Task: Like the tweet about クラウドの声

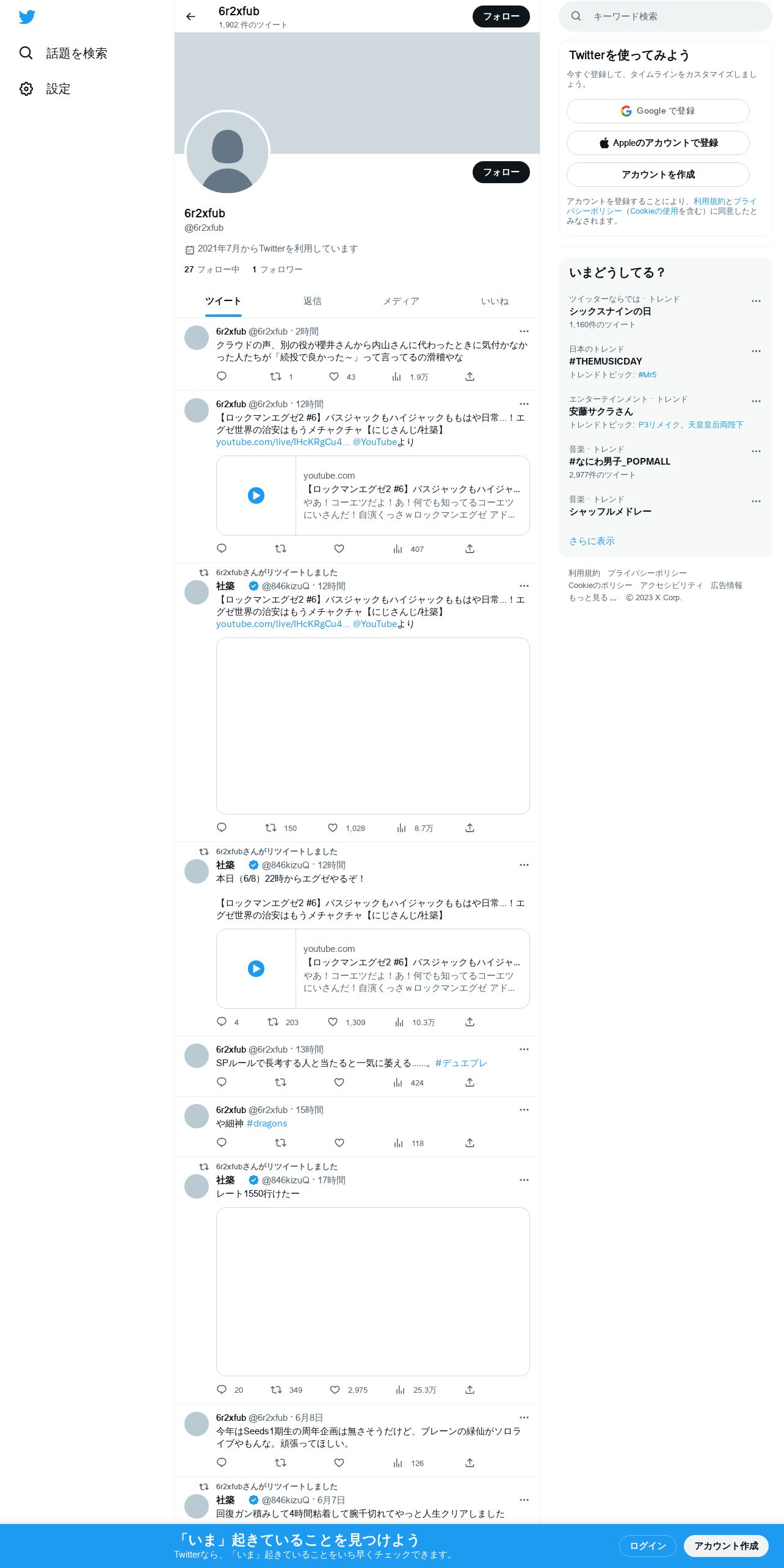Action: coord(334,377)
